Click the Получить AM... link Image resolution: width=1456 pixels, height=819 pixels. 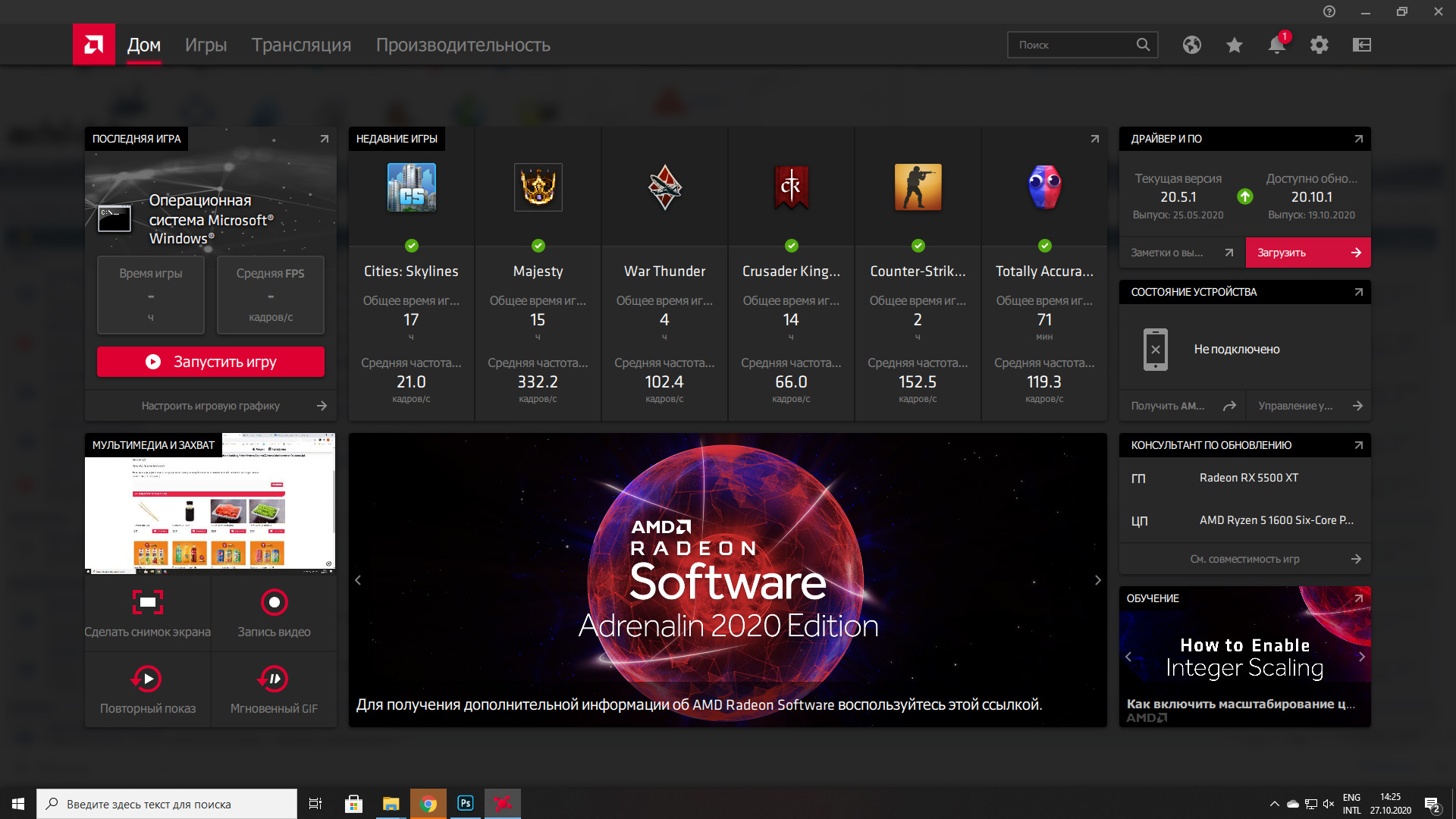[x=1182, y=406]
